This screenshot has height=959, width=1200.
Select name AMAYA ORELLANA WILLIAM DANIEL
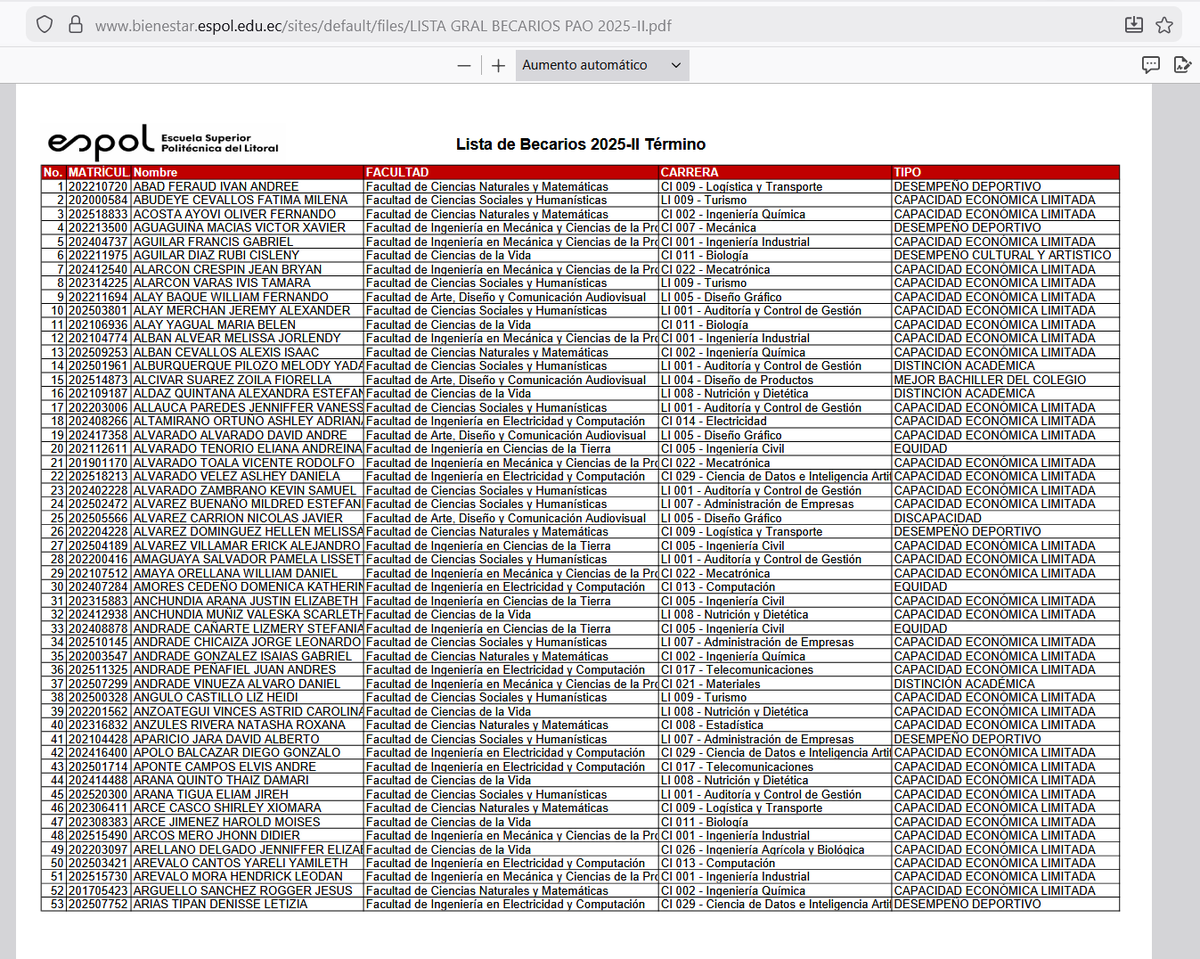(x=235, y=573)
